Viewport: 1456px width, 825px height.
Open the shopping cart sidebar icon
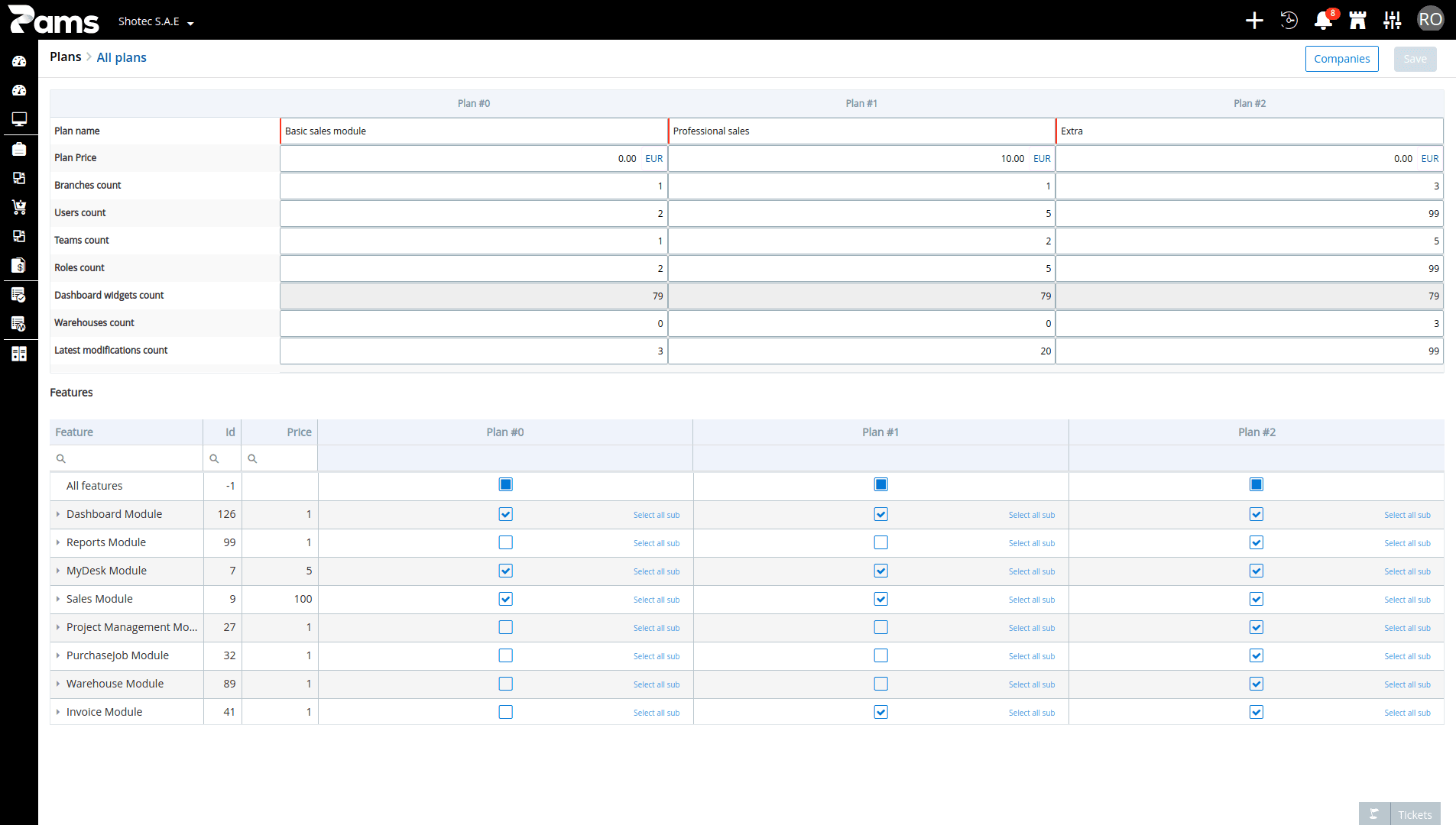(19, 207)
